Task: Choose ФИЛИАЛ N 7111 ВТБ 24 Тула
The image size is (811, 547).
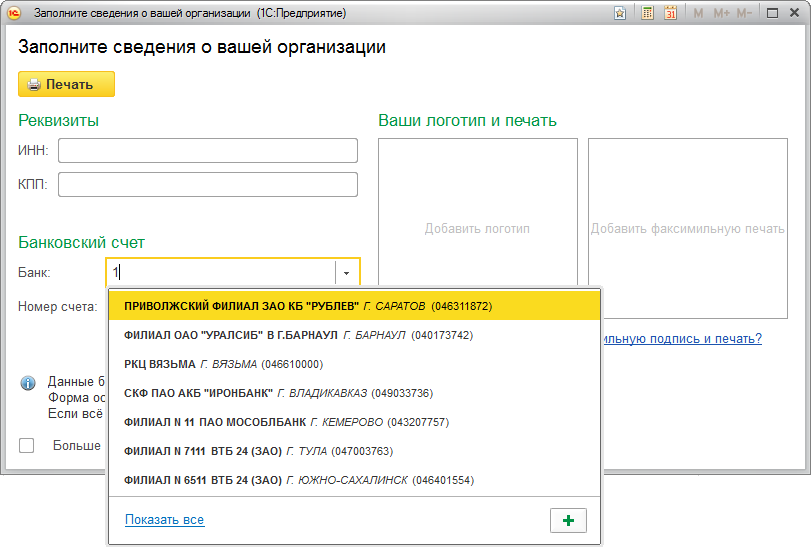Action: click(x=354, y=451)
